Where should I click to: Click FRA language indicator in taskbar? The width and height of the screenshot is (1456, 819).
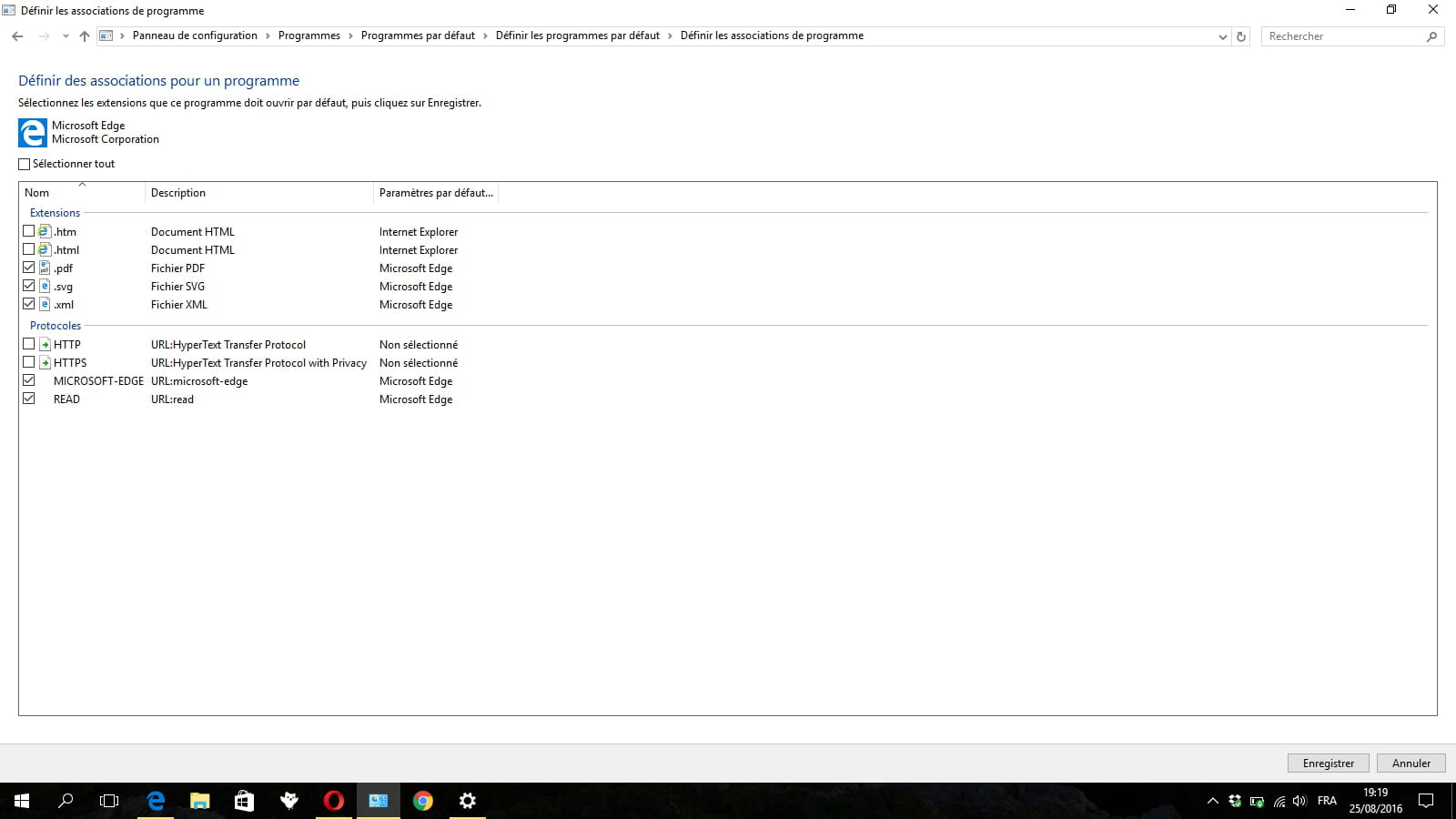coord(1327,801)
